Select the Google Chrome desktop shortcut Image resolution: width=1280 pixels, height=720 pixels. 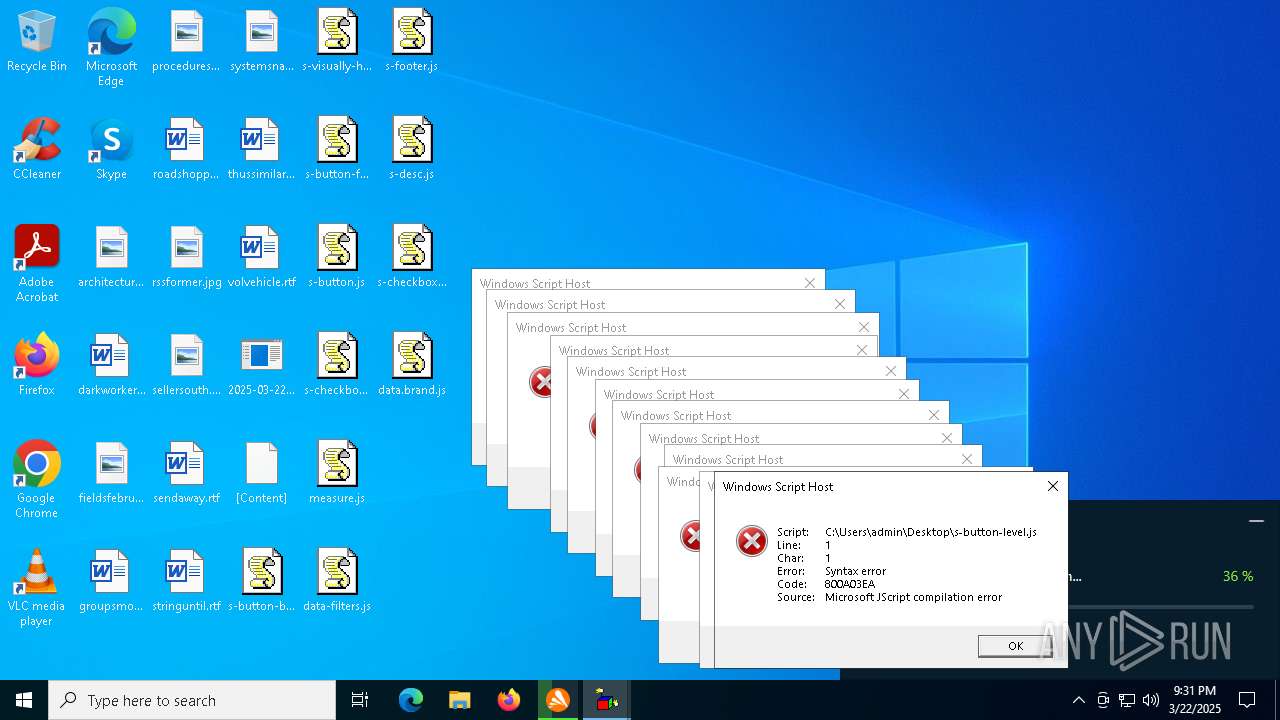[37, 480]
